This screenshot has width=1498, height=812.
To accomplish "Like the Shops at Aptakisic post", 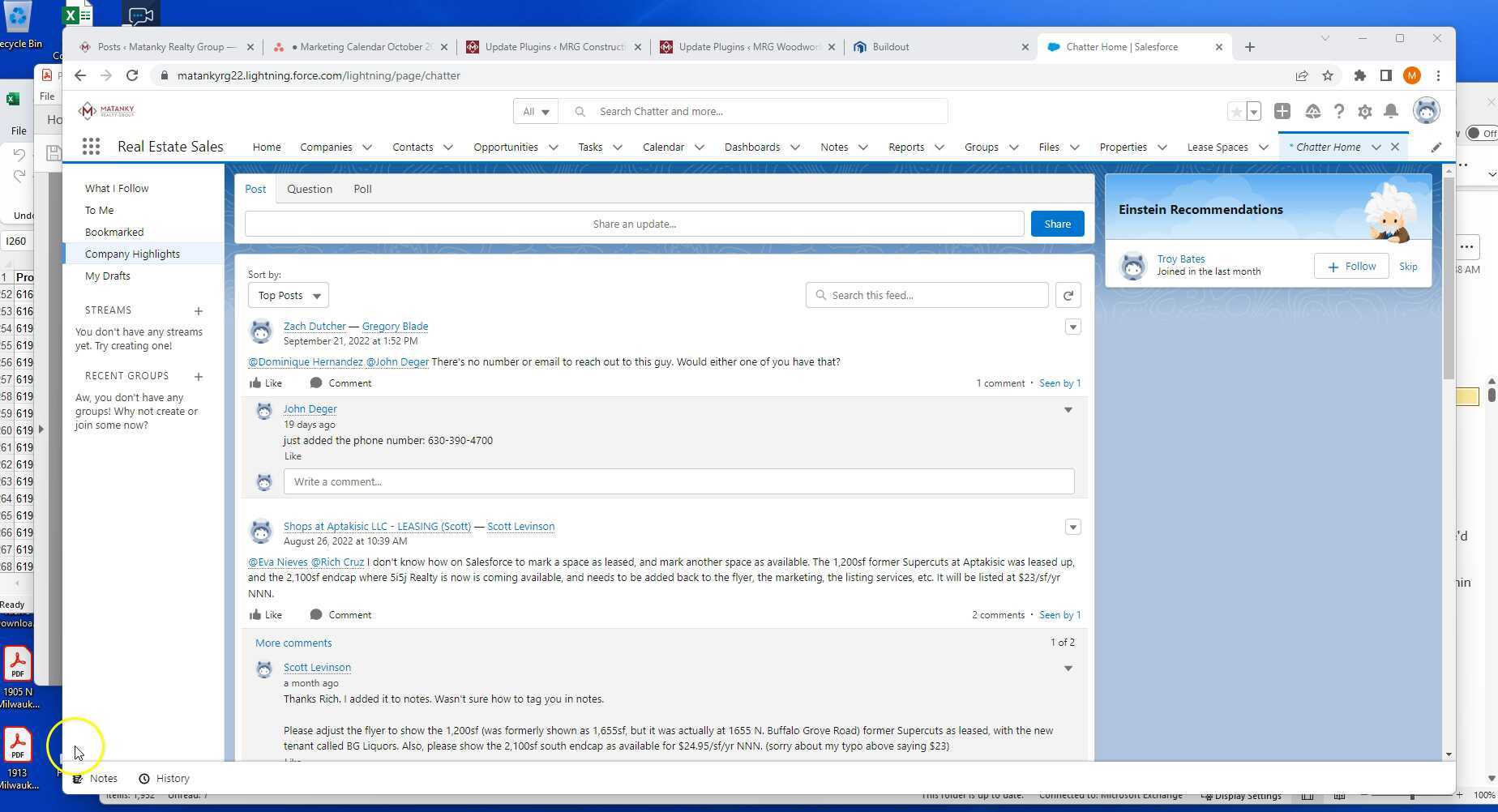I will tap(265, 614).
